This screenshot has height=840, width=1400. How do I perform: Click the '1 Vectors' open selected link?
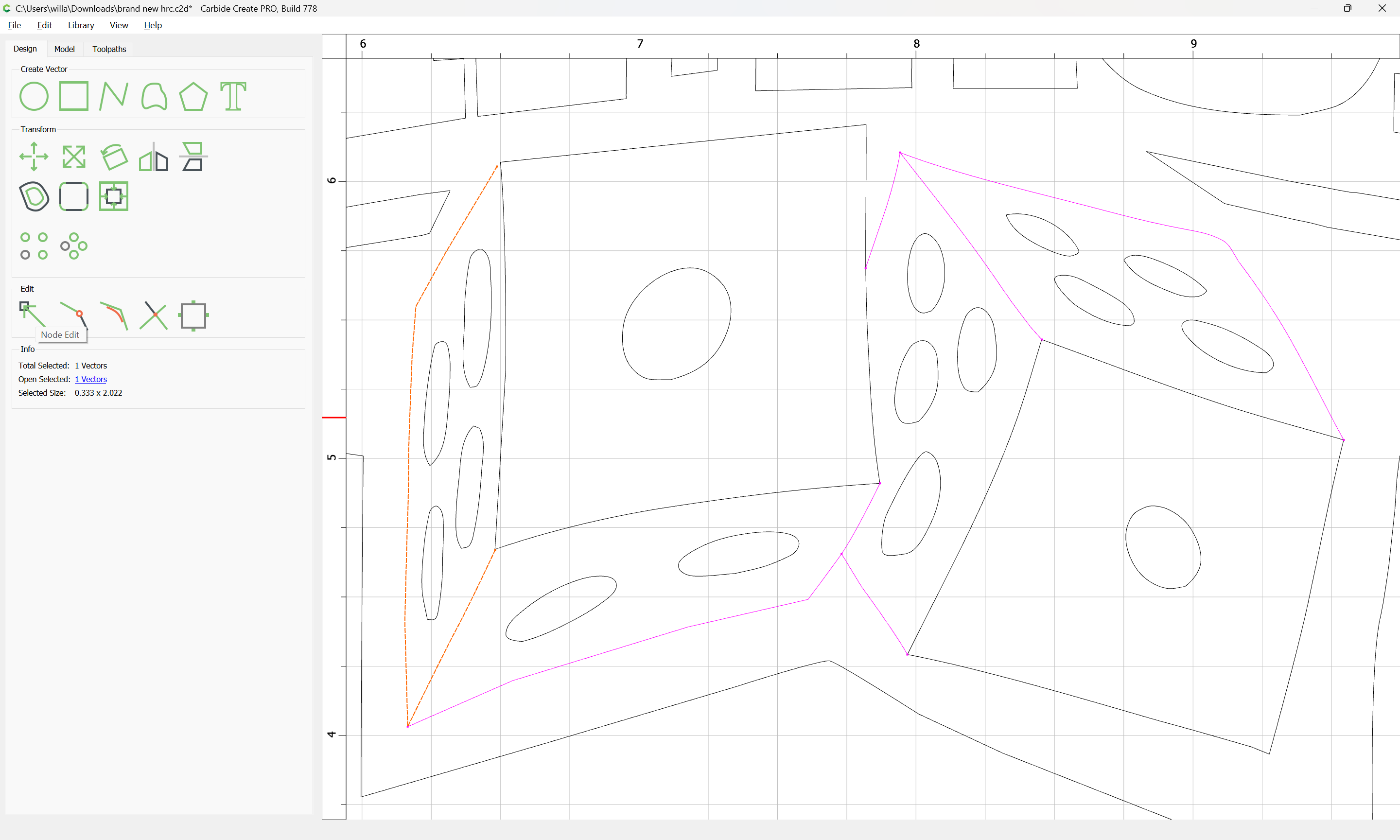(x=90, y=379)
